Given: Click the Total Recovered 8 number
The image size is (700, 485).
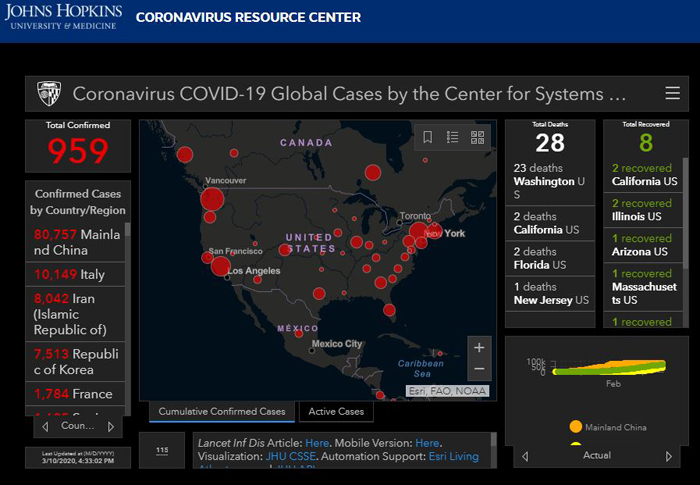Looking at the screenshot, I should (x=646, y=143).
